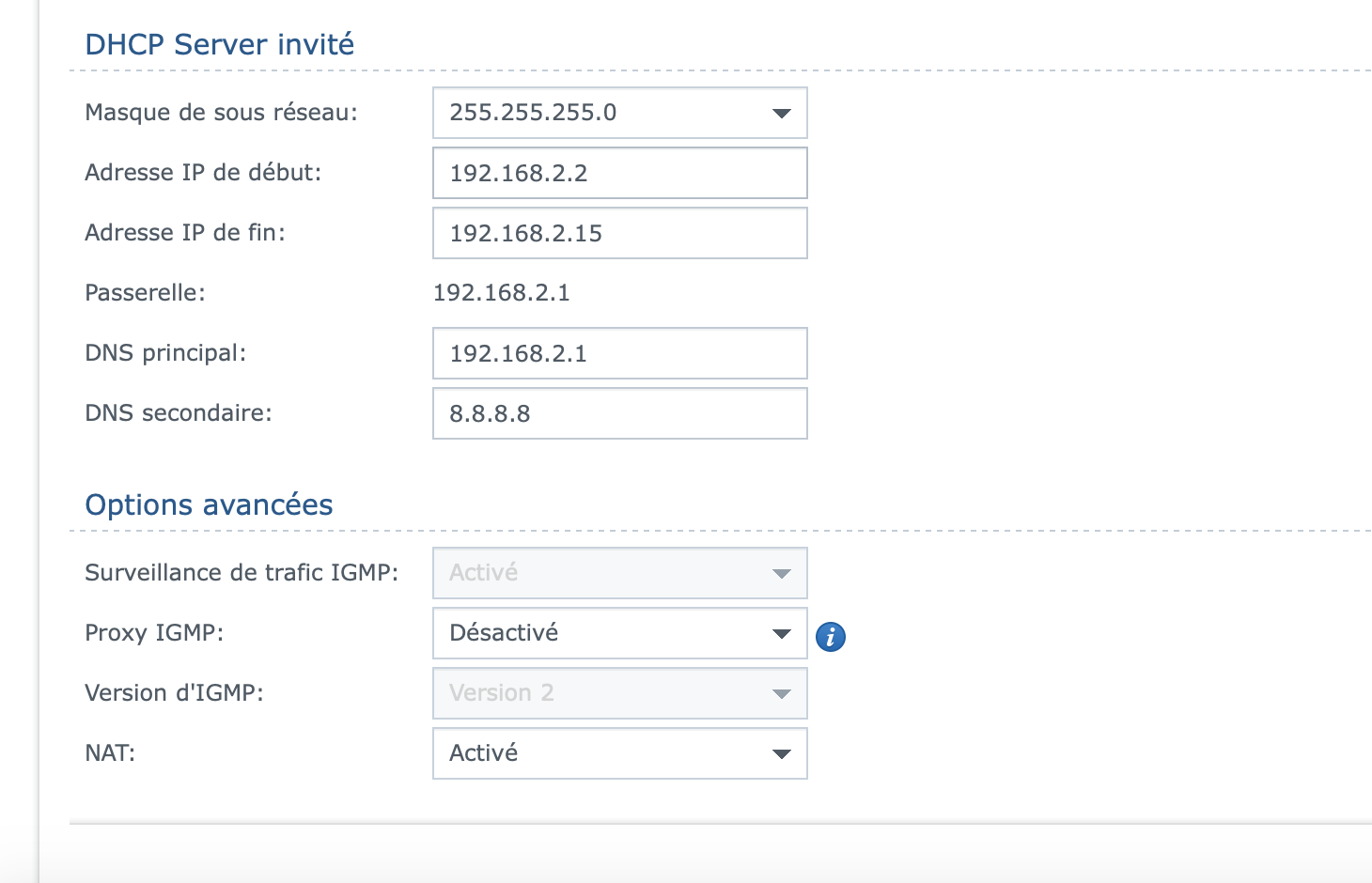Click the Adresse IP de fin field

pos(619,233)
